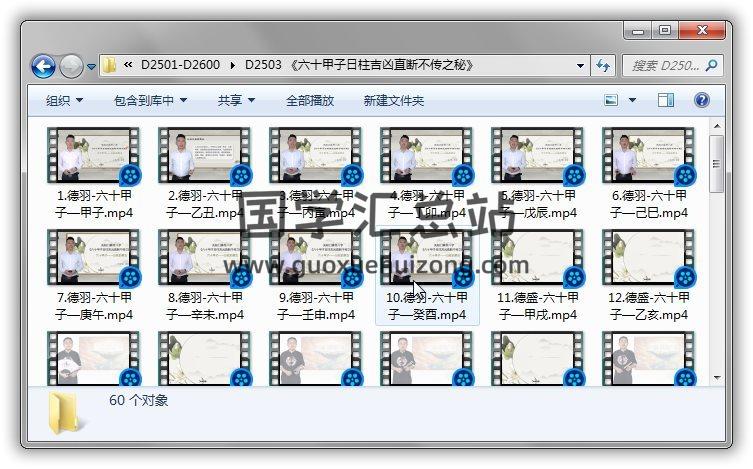Click the 新建文件夹 toolbar button
The width and height of the screenshot is (753, 469).
[393, 100]
